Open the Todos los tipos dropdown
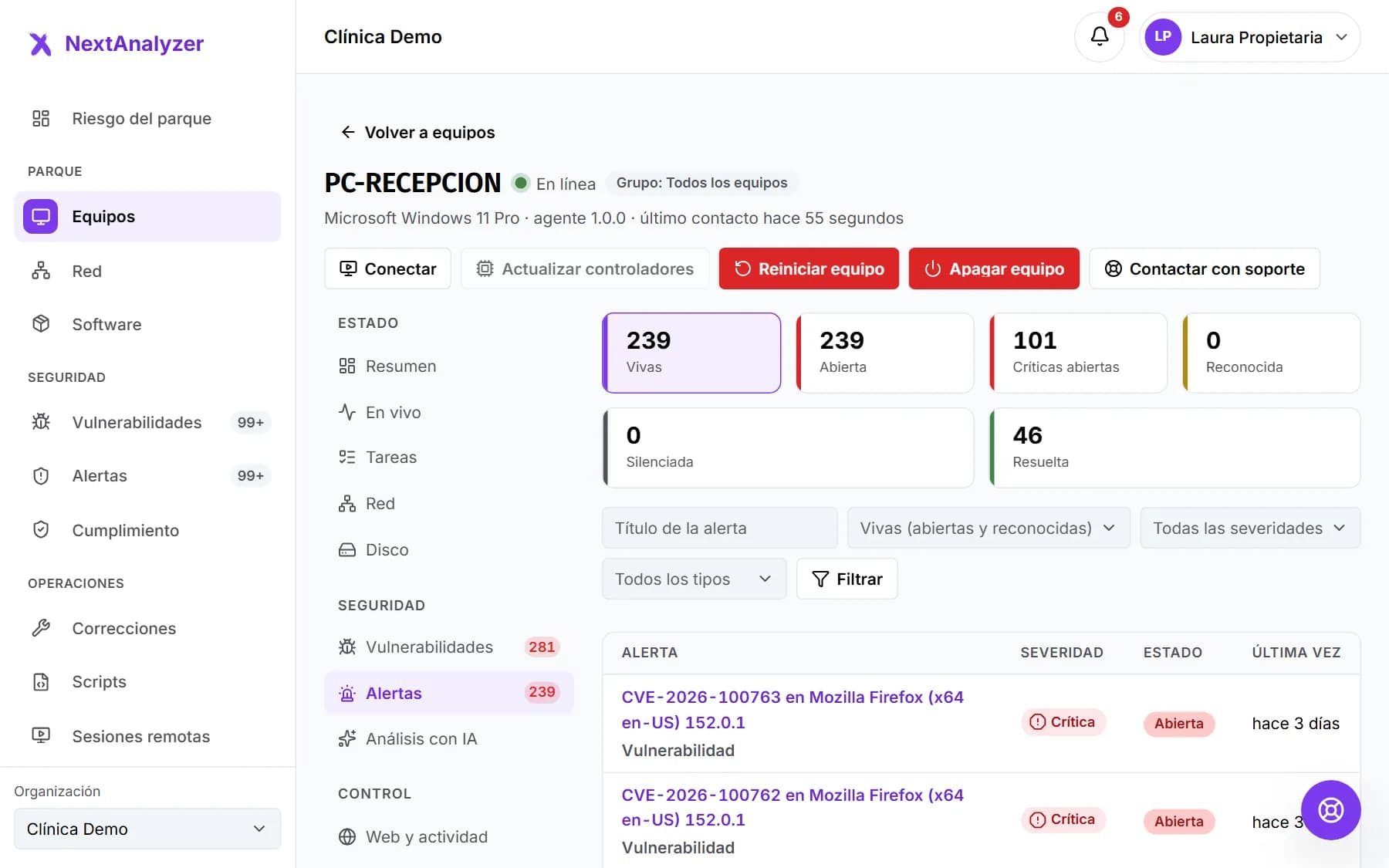 (694, 579)
